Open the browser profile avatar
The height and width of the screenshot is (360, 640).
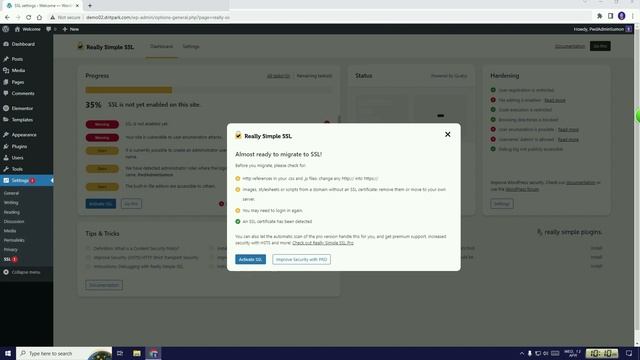click(x=621, y=16)
